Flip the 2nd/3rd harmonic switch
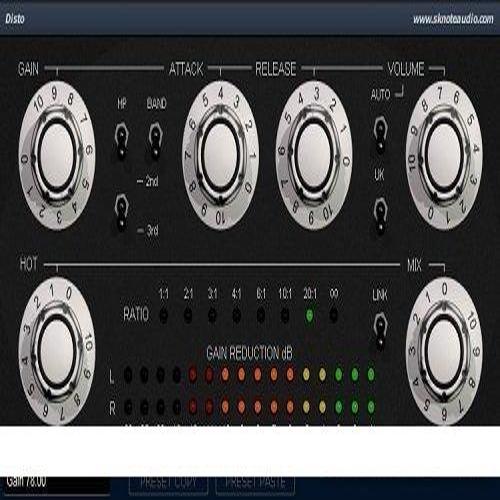 (121, 214)
